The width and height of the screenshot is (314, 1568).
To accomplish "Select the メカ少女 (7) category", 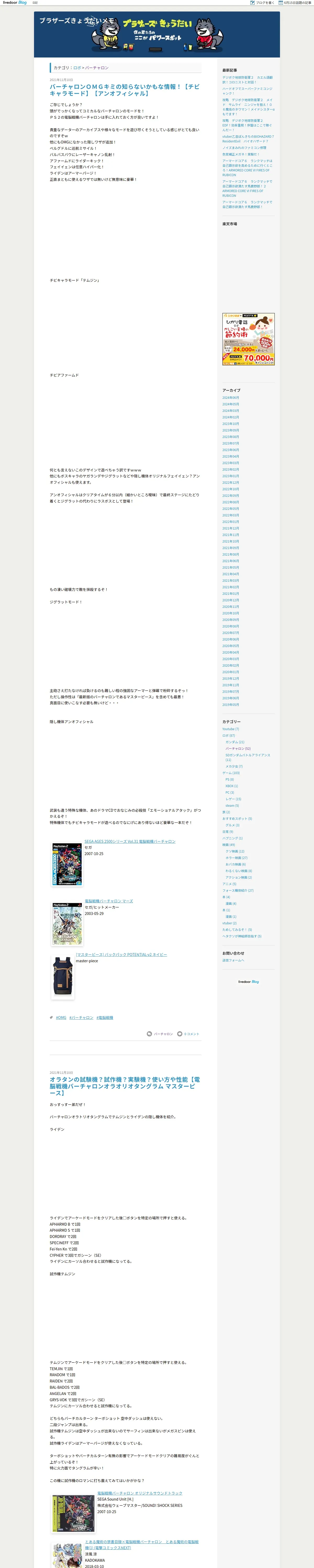I will tap(234, 766).
